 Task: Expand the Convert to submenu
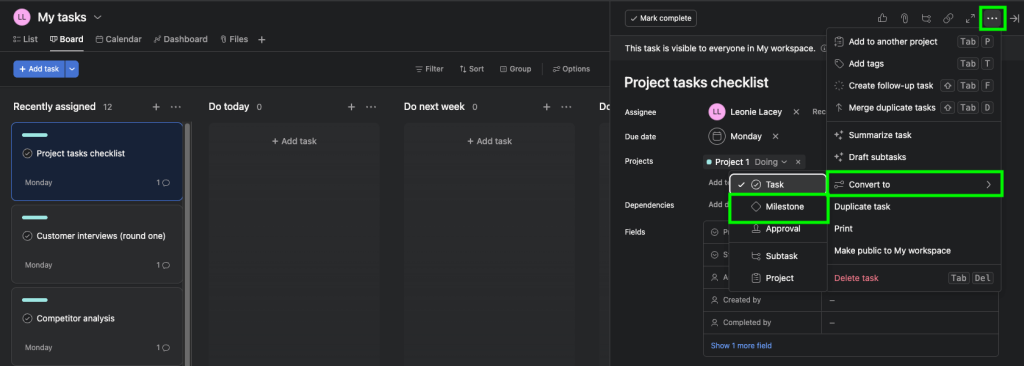point(914,184)
